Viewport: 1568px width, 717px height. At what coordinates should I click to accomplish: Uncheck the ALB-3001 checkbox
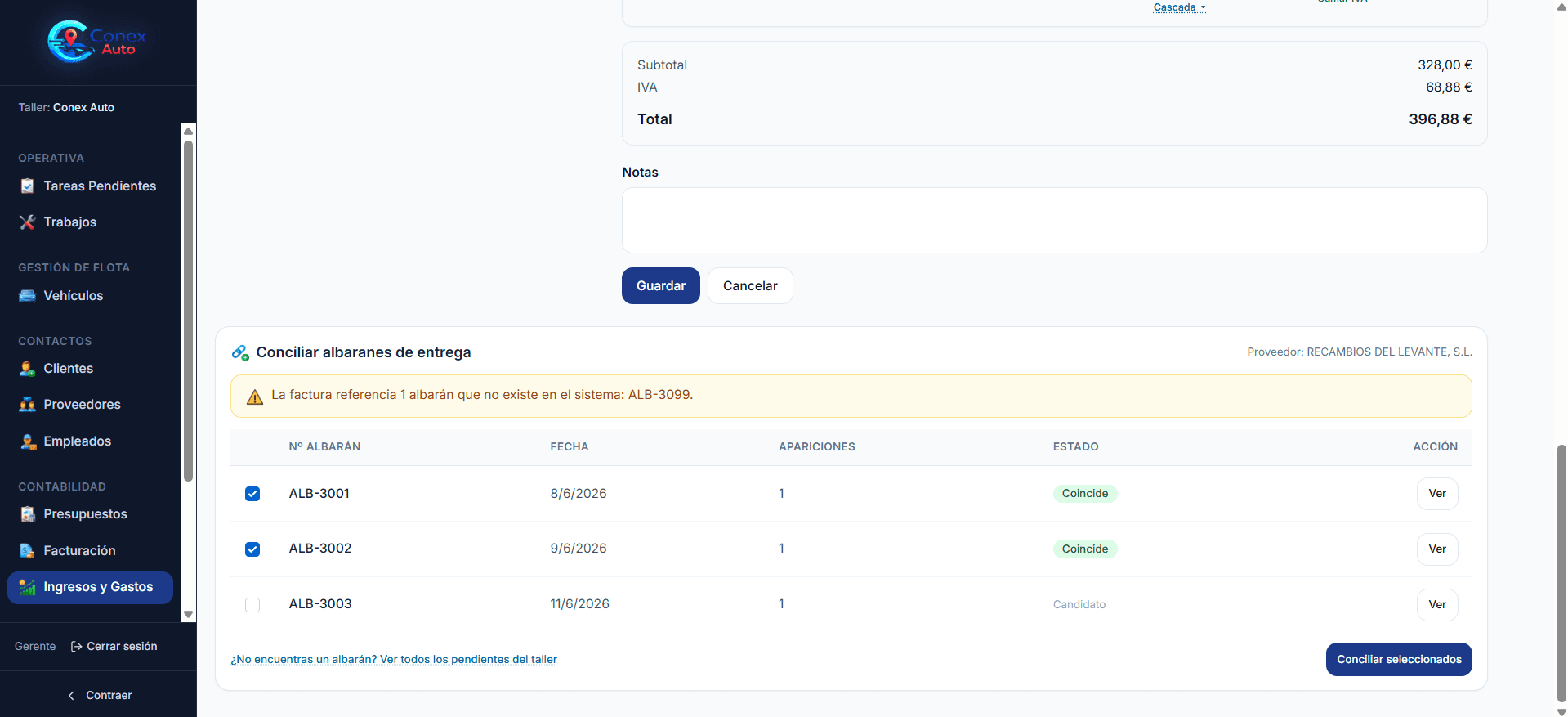(x=252, y=494)
